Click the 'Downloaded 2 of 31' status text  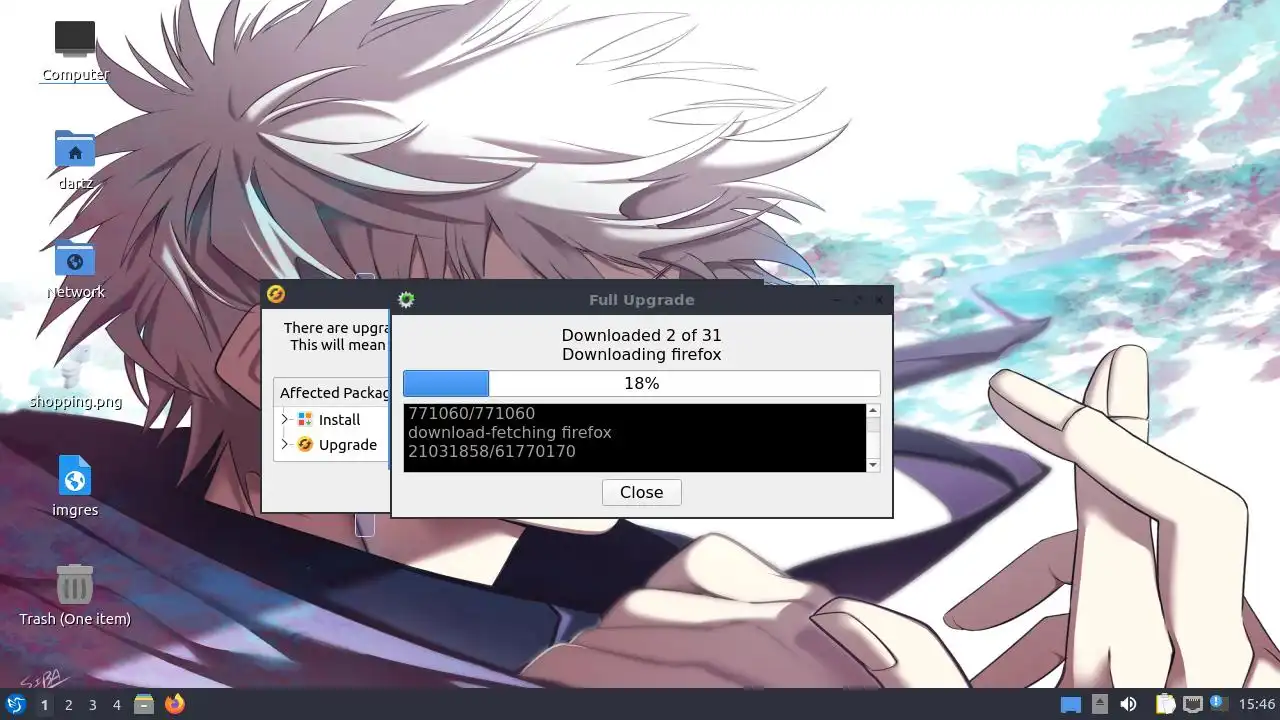641,335
